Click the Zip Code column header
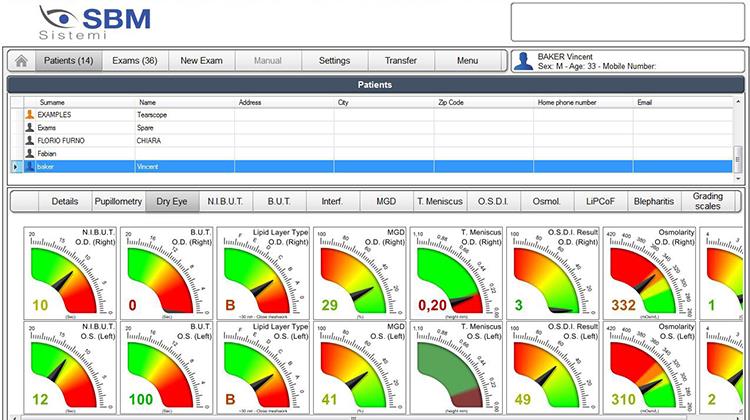This screenshot has width=750, height=420. (484, 102)
